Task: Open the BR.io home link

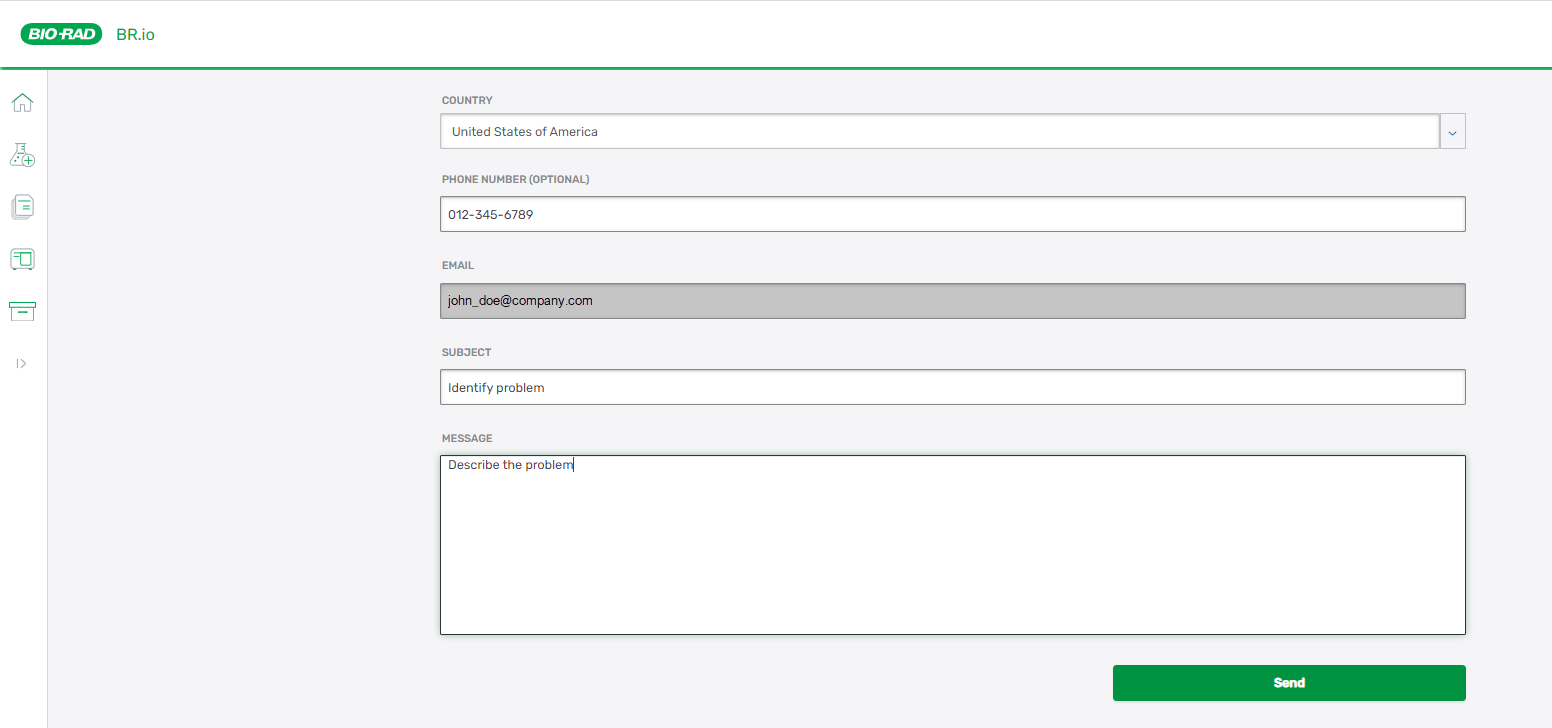Action: point(135,35)
